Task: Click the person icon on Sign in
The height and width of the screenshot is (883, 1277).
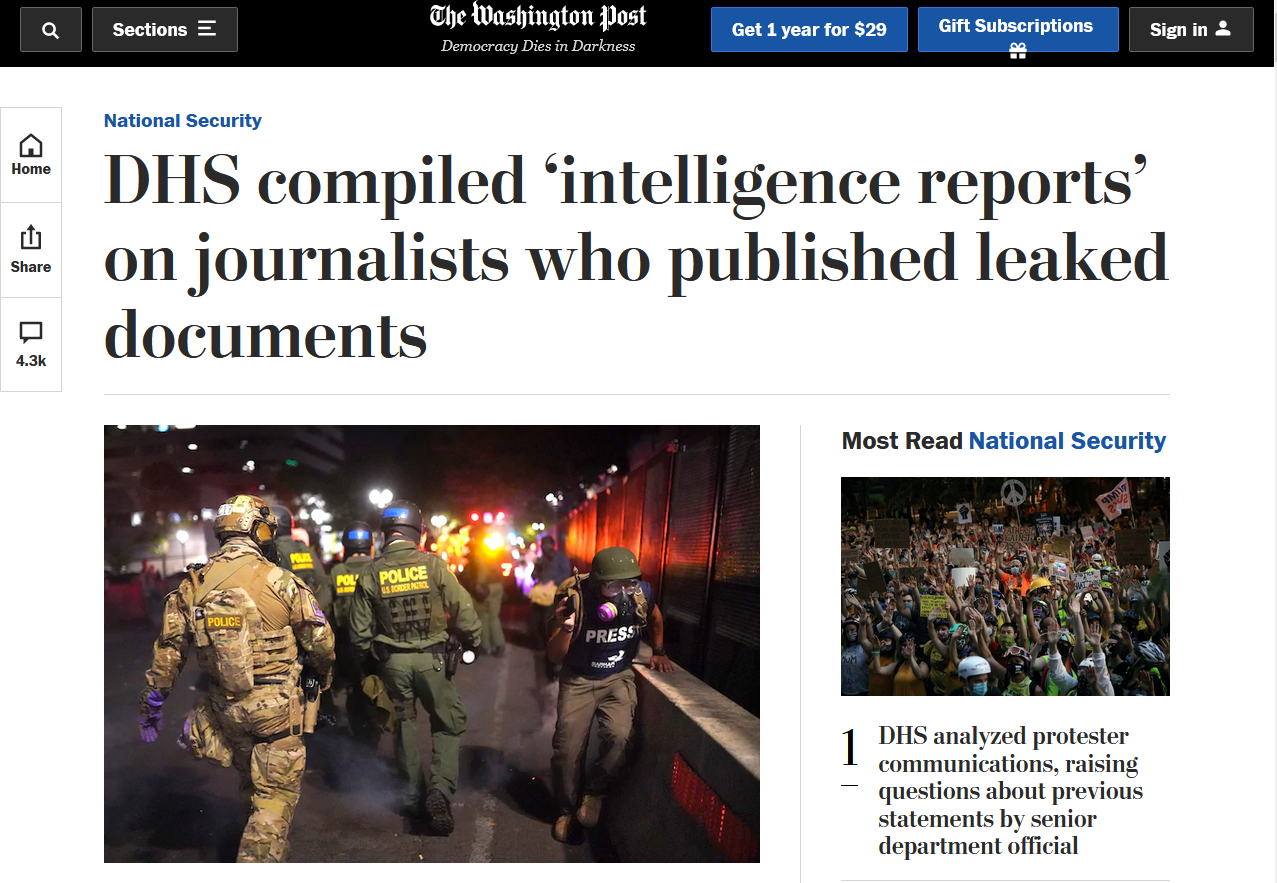Action: click(x=1223, y=29)
